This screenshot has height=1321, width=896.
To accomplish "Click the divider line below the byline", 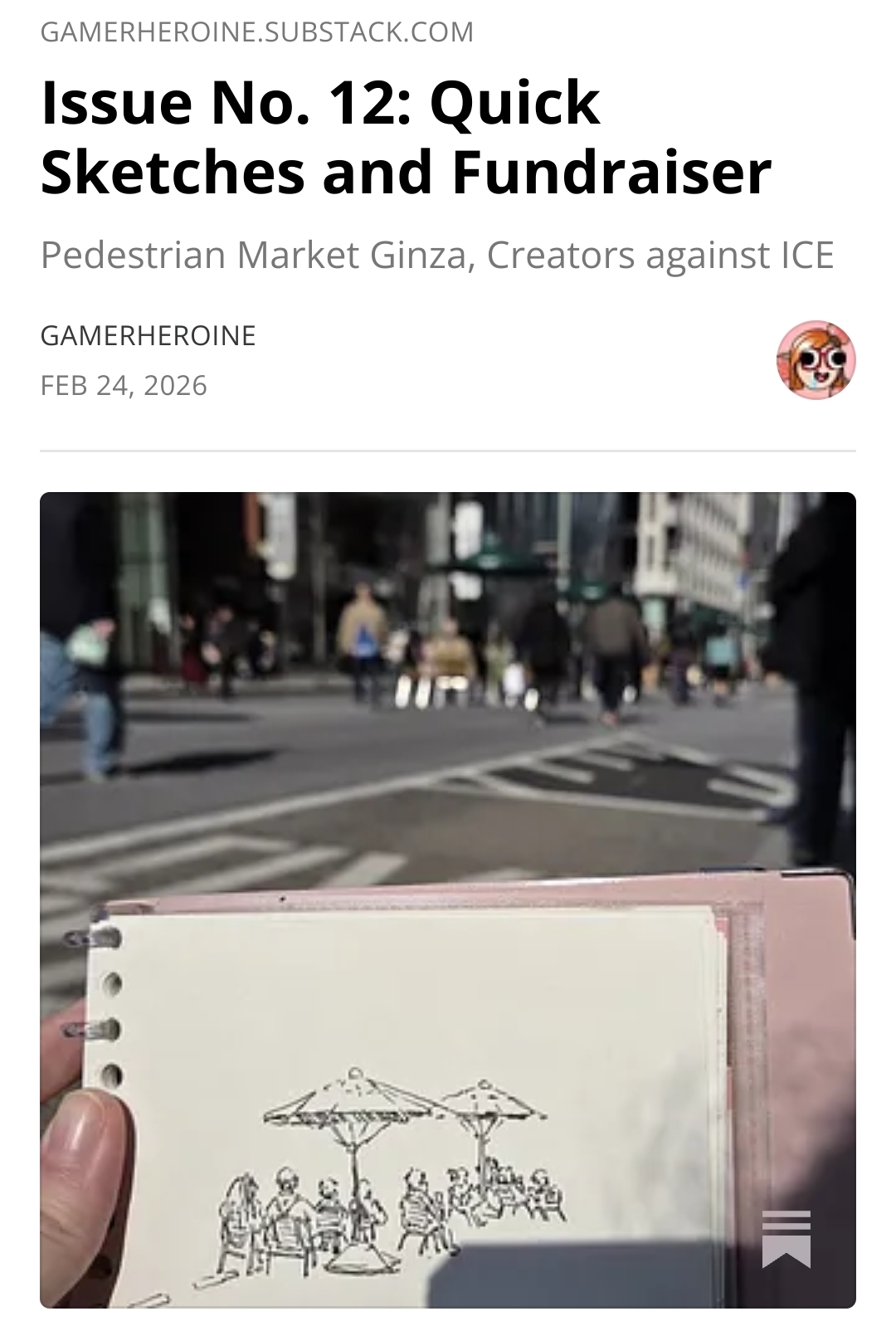I will [448, 451].
